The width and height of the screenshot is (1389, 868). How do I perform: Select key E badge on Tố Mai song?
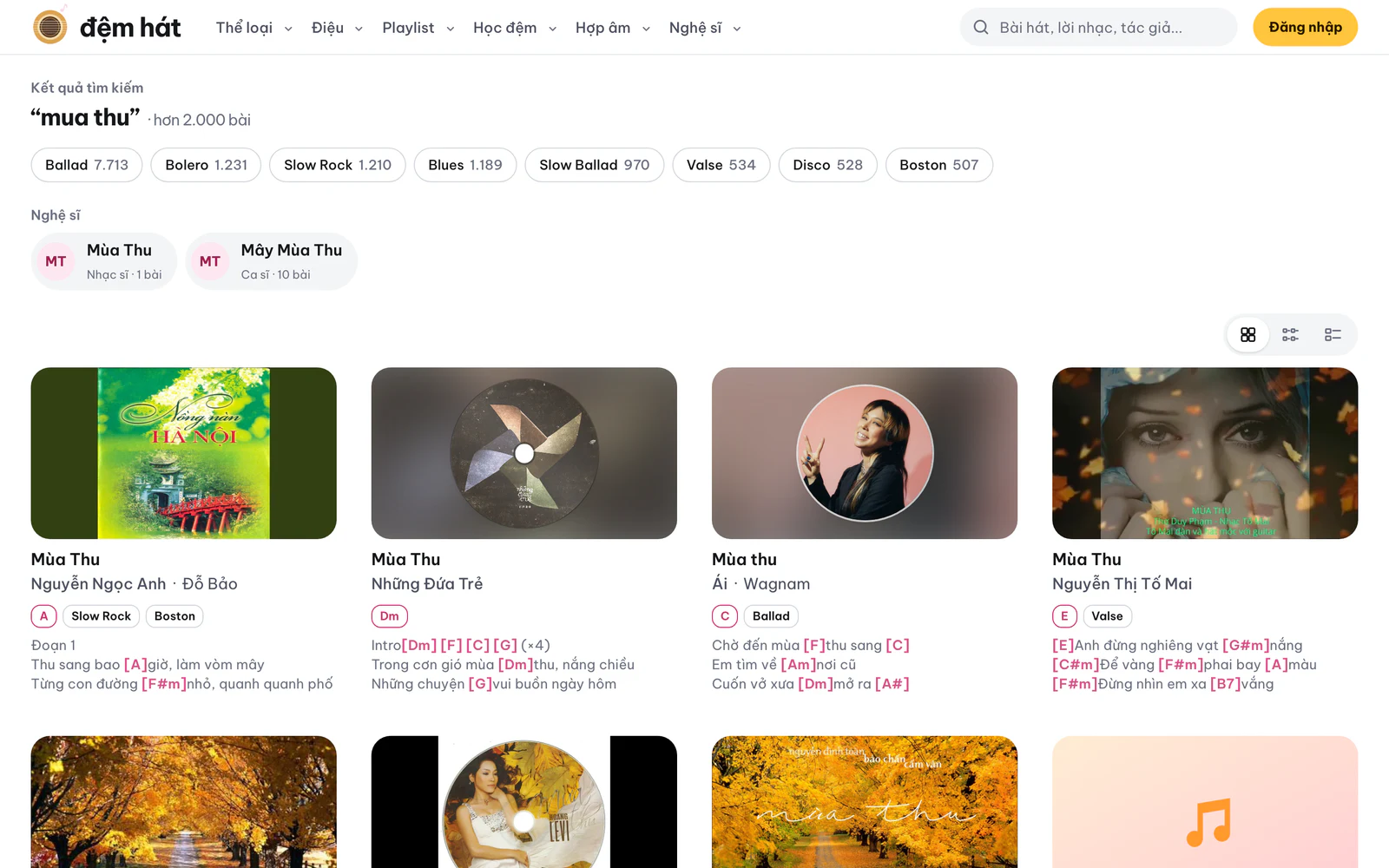click(1065, 616)
